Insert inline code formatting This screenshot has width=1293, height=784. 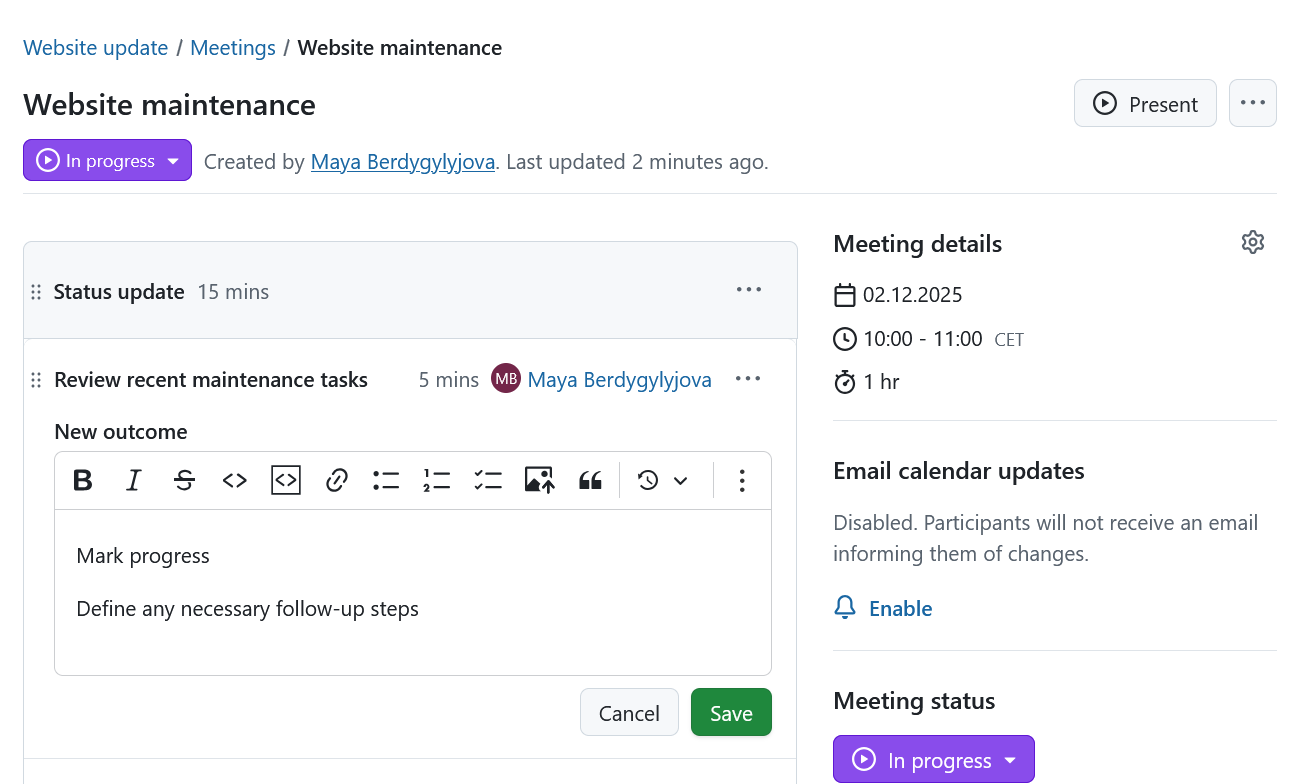pos(235,481)
